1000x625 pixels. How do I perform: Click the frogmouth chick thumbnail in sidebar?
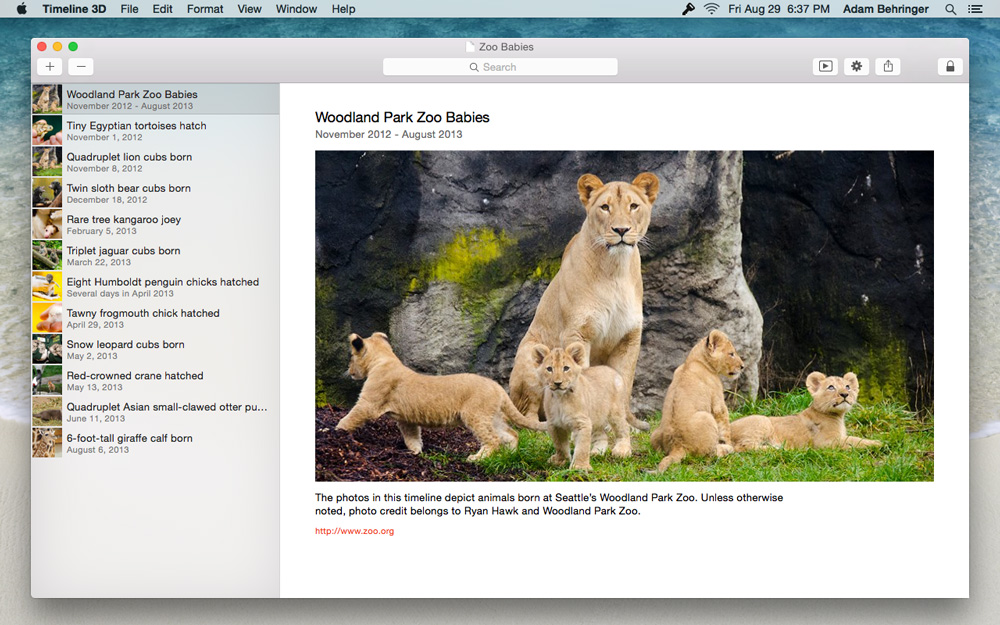(x=47, y=318)
